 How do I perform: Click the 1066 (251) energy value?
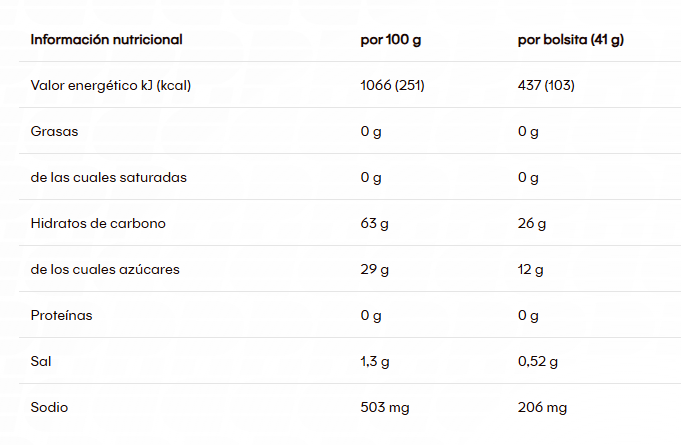[392, 85]
